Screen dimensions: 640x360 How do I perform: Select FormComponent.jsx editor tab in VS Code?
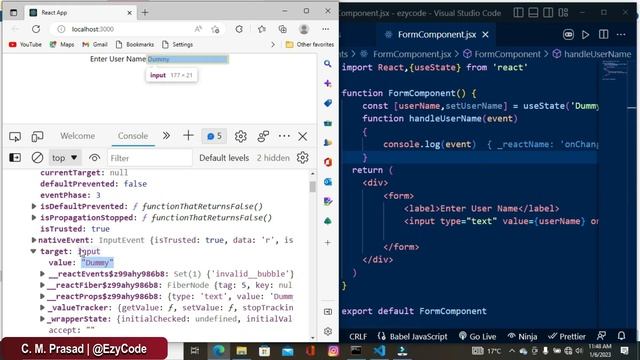[x=436, y=35]
